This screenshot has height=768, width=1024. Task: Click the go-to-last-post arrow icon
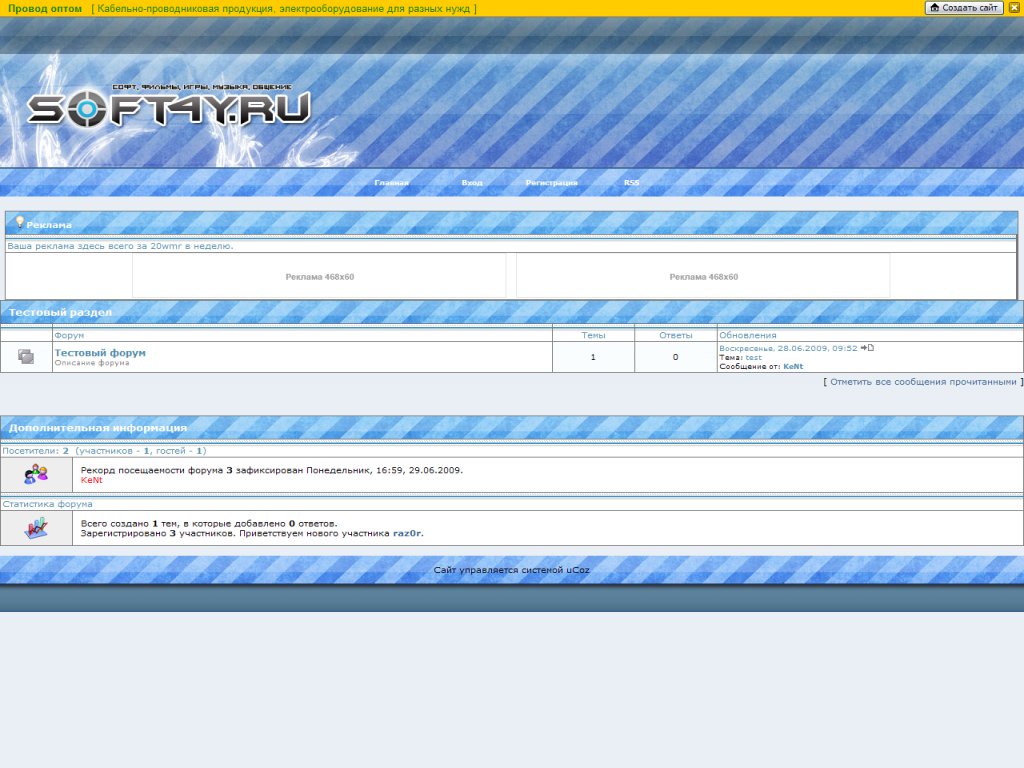[867, 348]
